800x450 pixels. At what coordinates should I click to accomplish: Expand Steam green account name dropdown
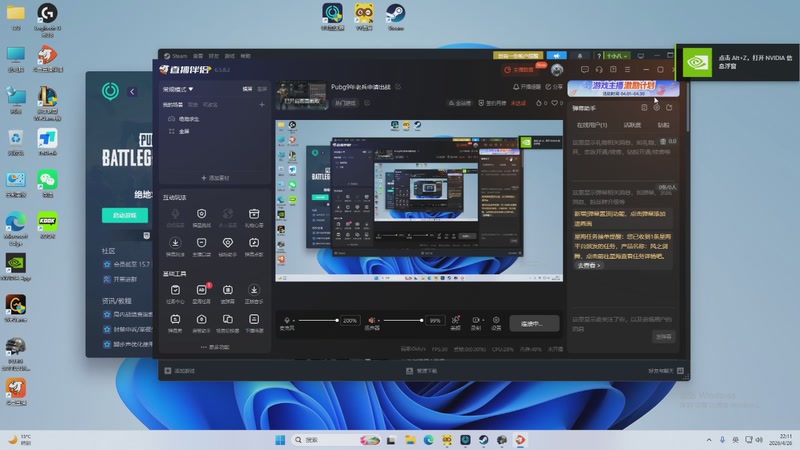[x=617, y=56]
